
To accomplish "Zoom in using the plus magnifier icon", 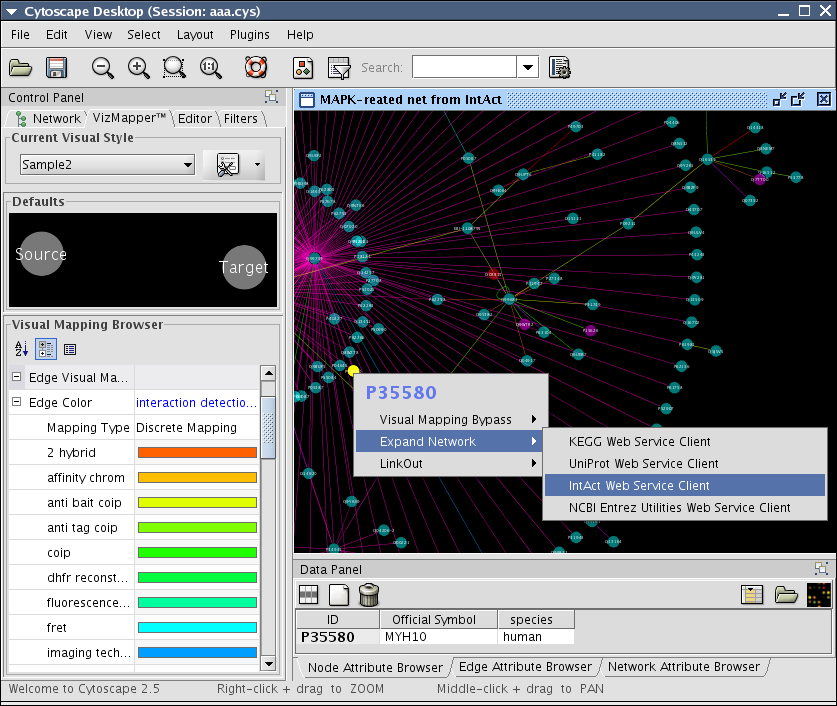I will (139, 68).
